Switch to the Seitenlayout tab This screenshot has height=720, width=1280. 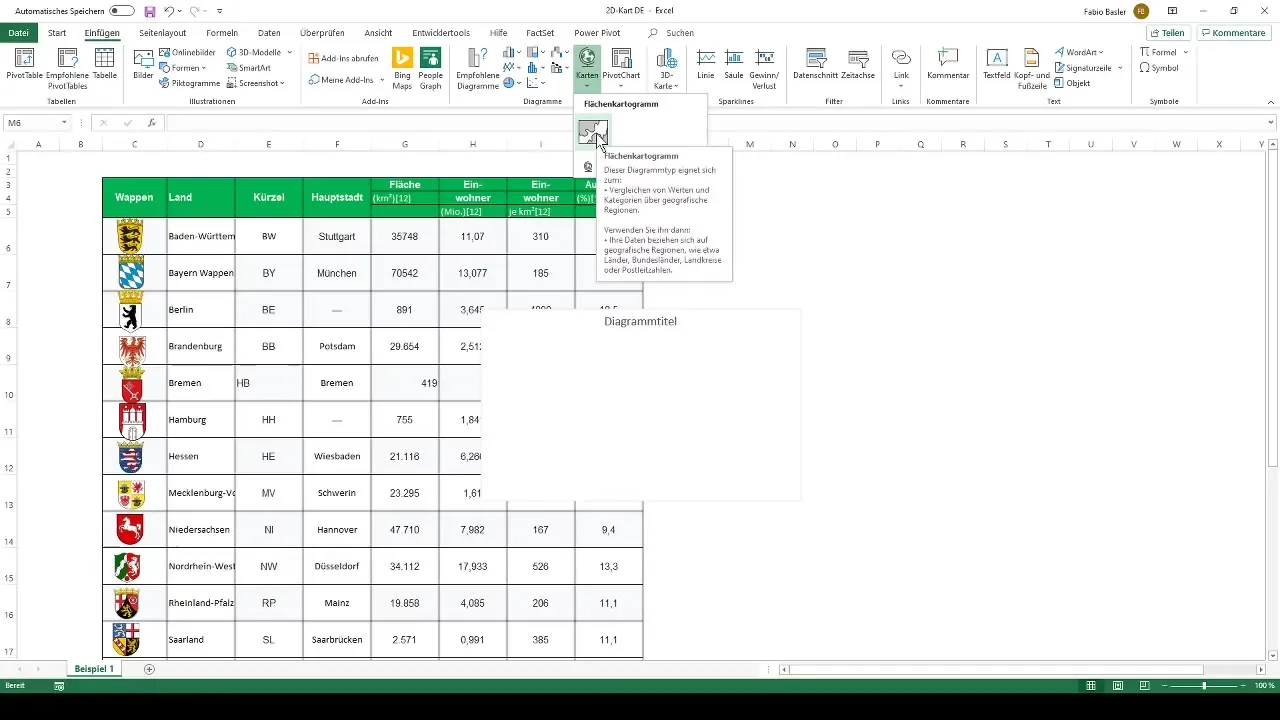pos(163,33)
